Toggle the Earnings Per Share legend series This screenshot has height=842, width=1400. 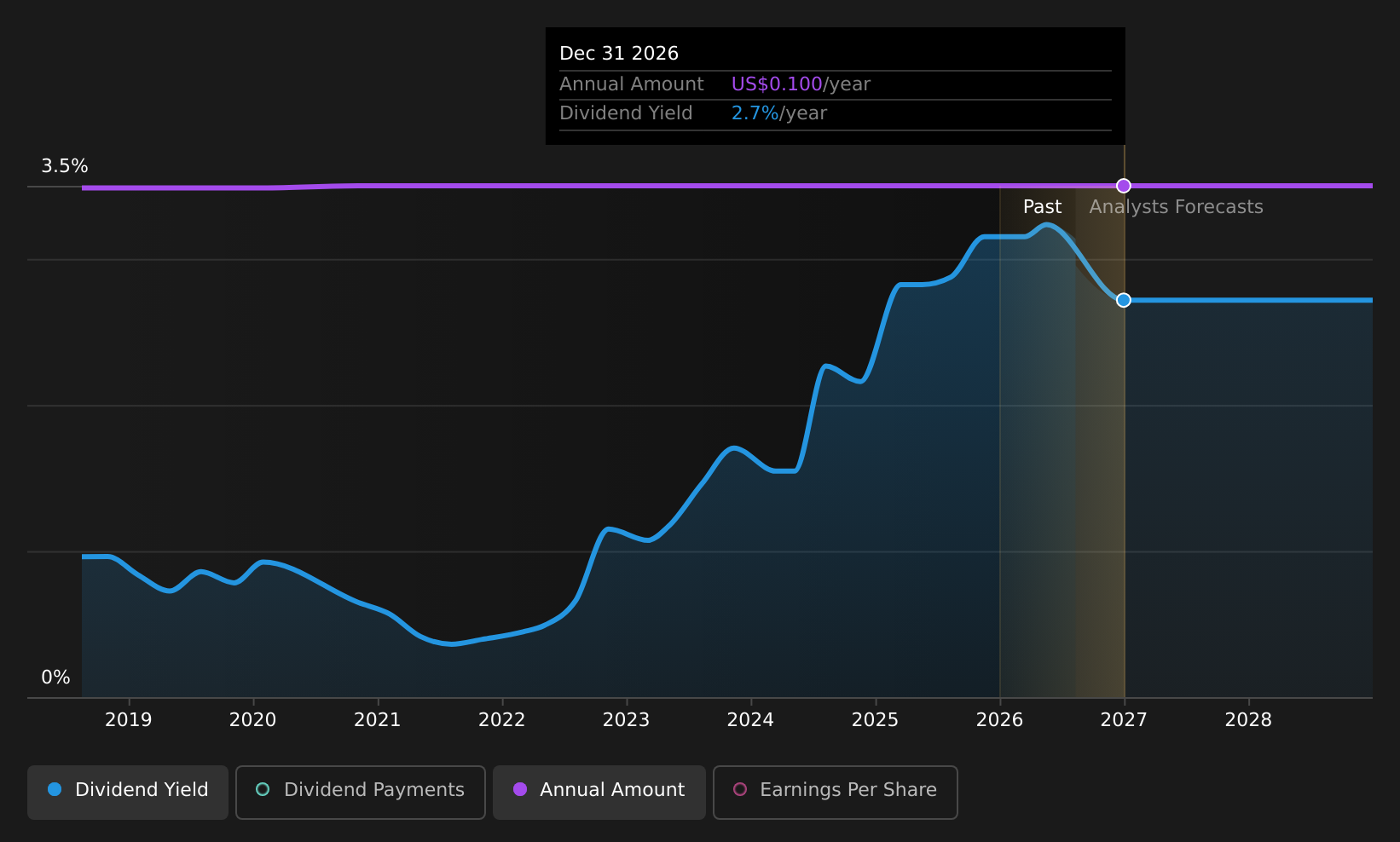[836, 792]
